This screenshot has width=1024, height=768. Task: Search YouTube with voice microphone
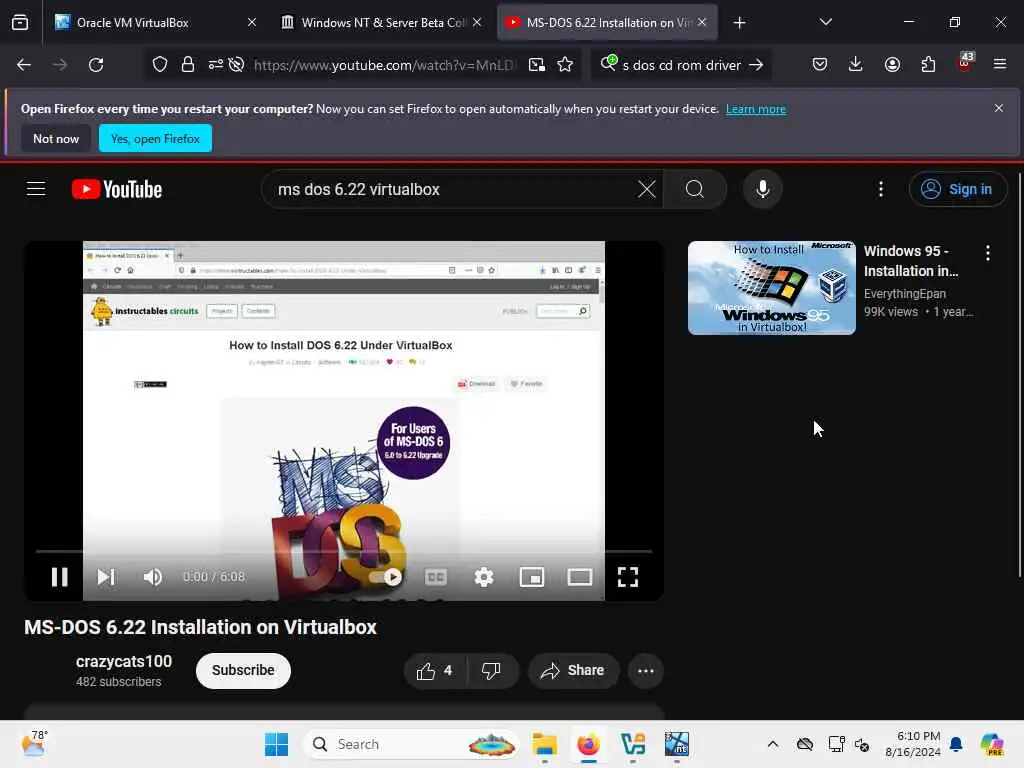coord(762,189)
